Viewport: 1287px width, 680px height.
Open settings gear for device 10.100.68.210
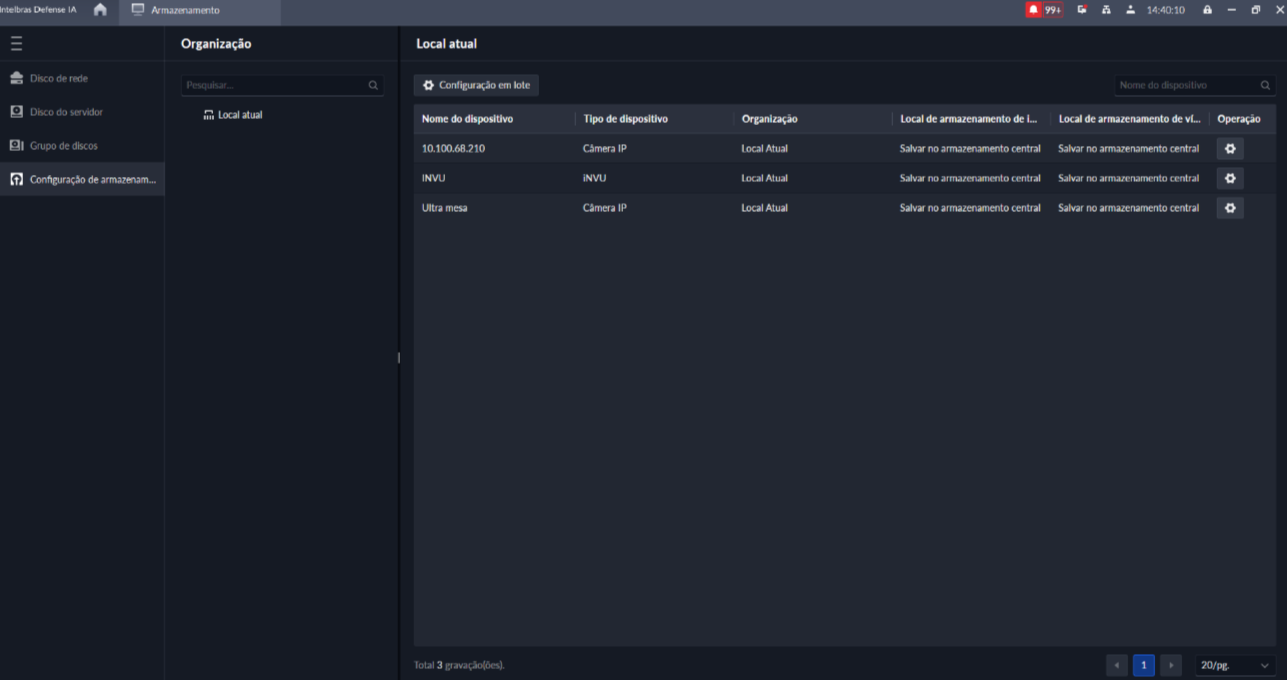1230,149
